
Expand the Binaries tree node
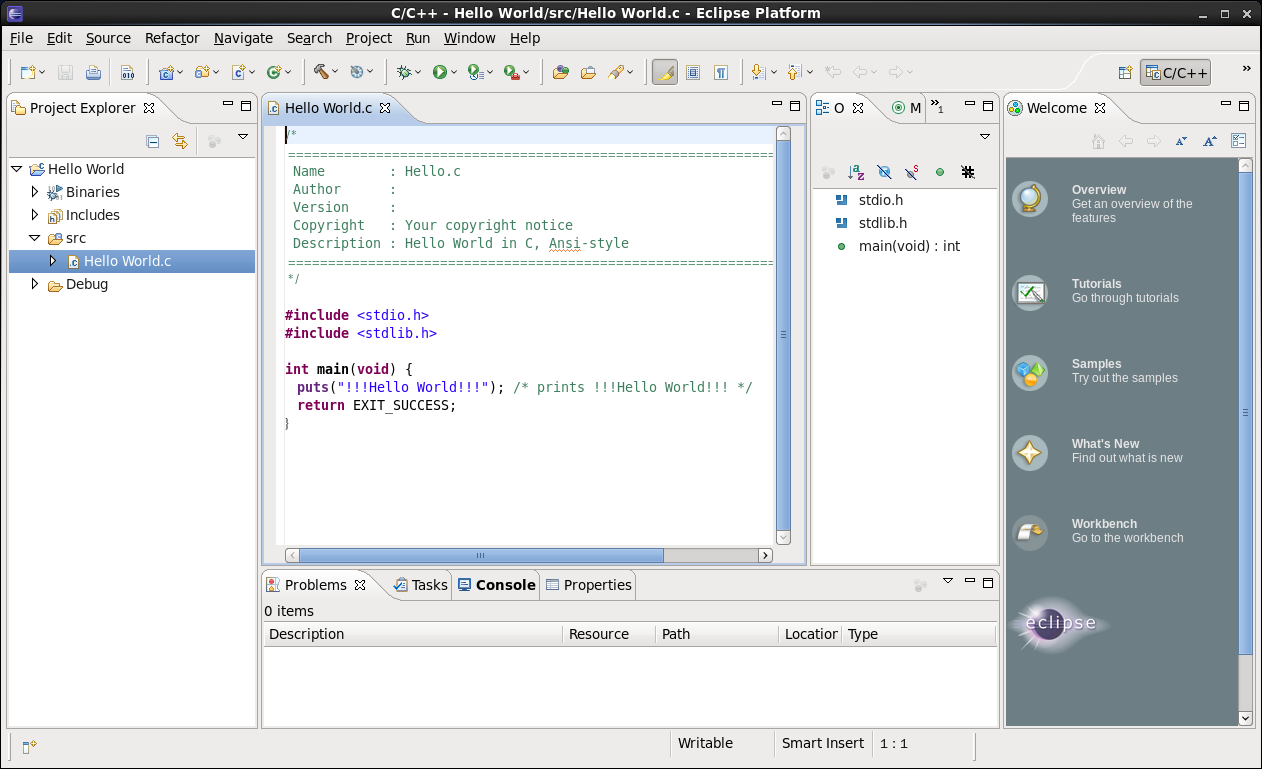coord(35,191)
